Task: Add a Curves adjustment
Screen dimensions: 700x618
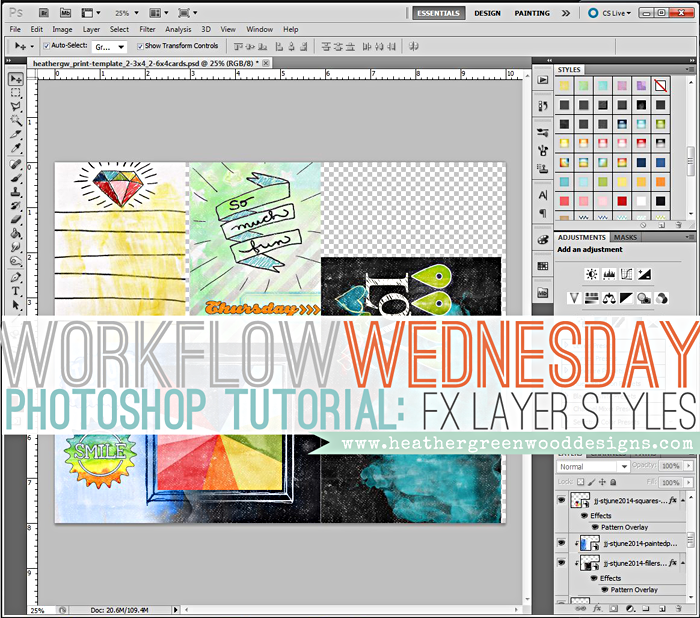Action: click(x=626, y=274)
